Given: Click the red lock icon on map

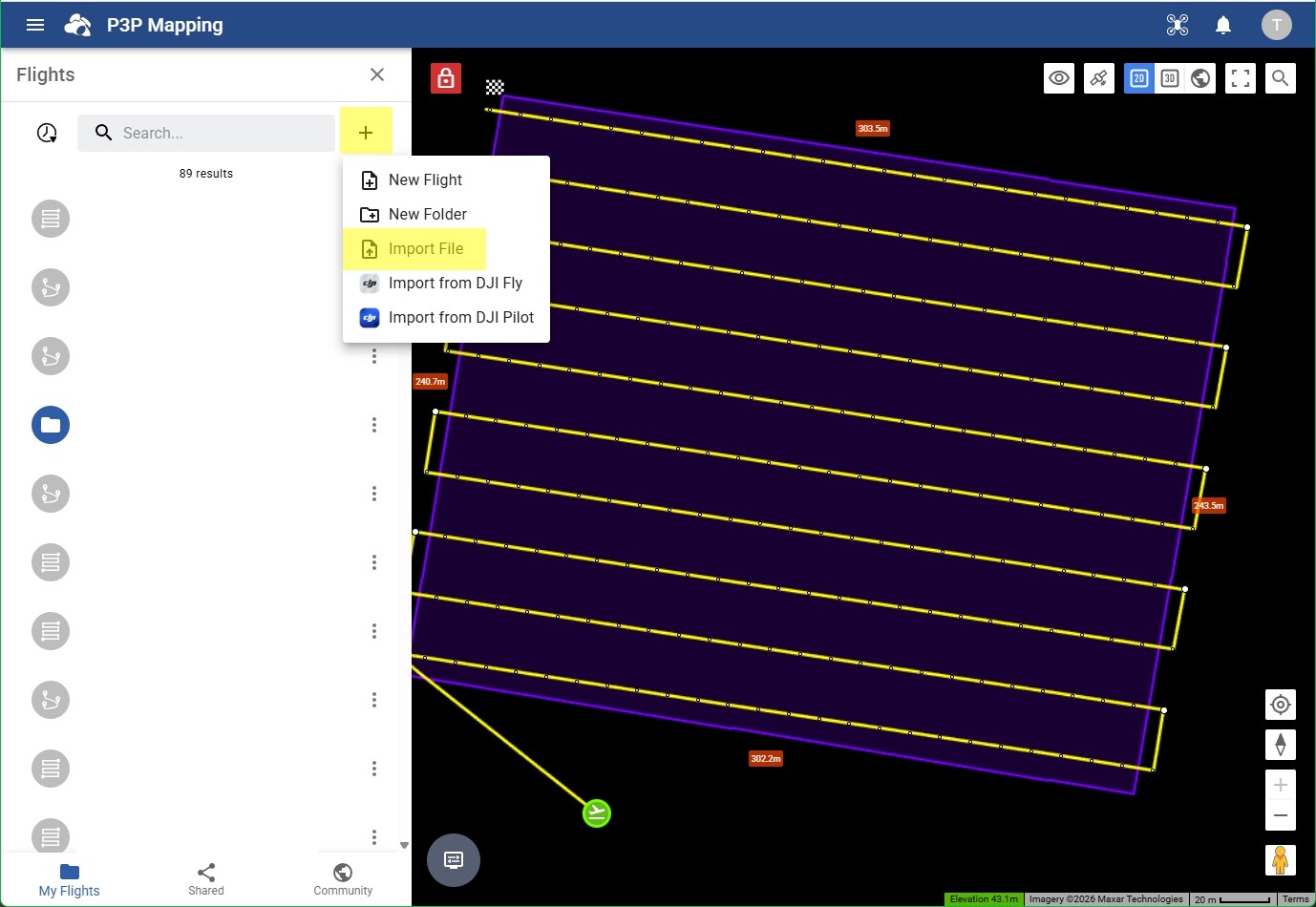Looking at the screenshot, I should 446,78.
